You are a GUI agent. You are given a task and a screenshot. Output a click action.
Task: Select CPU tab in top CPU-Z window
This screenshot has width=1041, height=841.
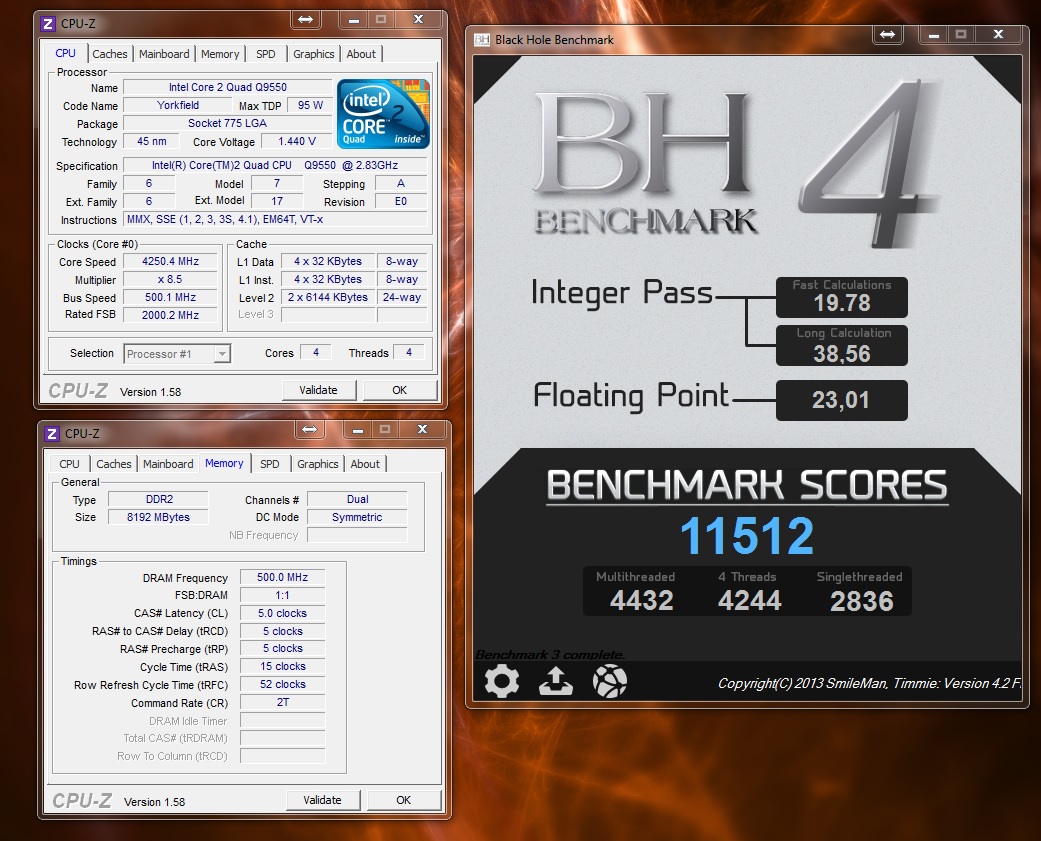[x=65, y=53]
